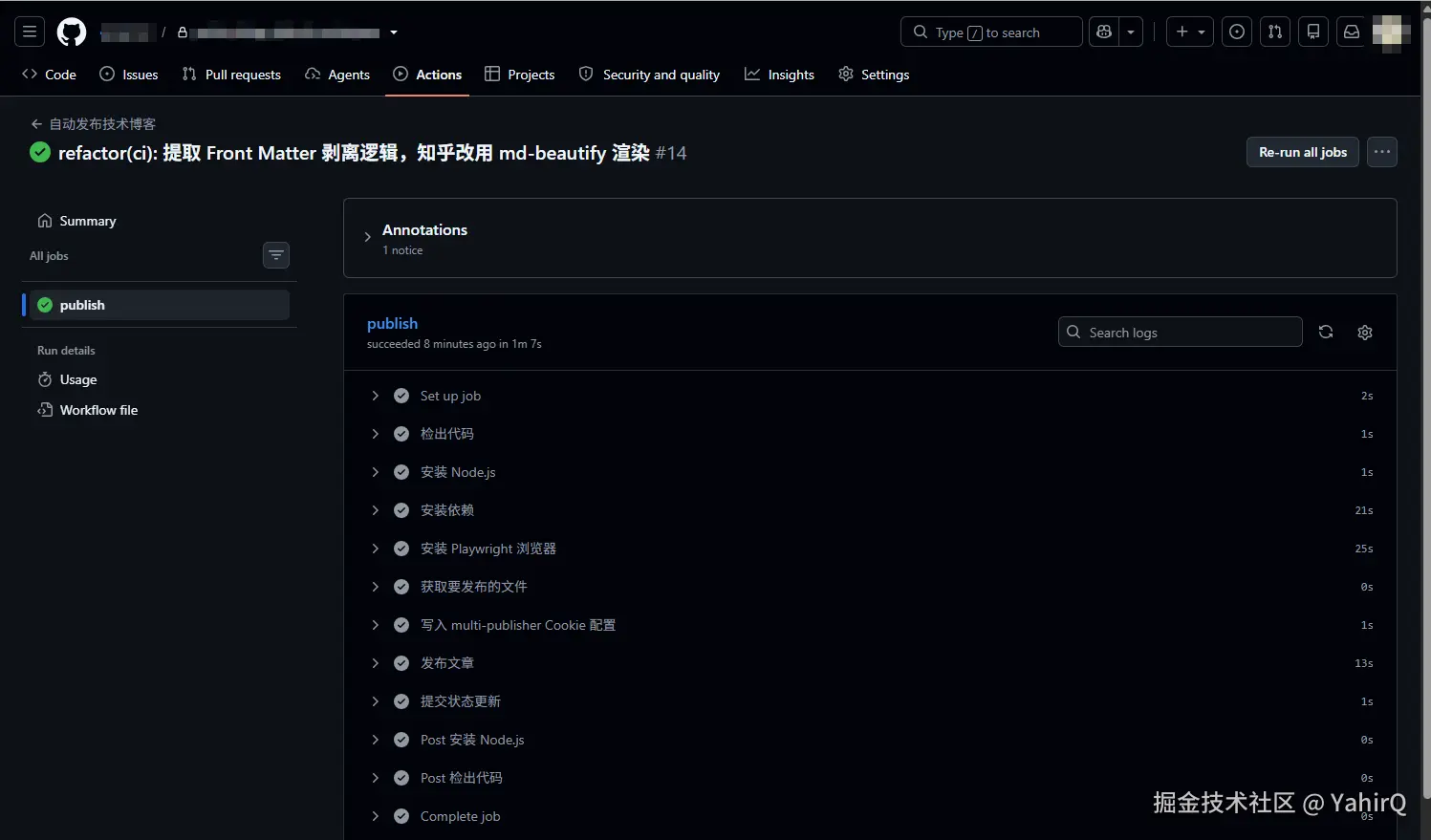
Task: Open the repositories icon in header
Action: coord(1313,32)
